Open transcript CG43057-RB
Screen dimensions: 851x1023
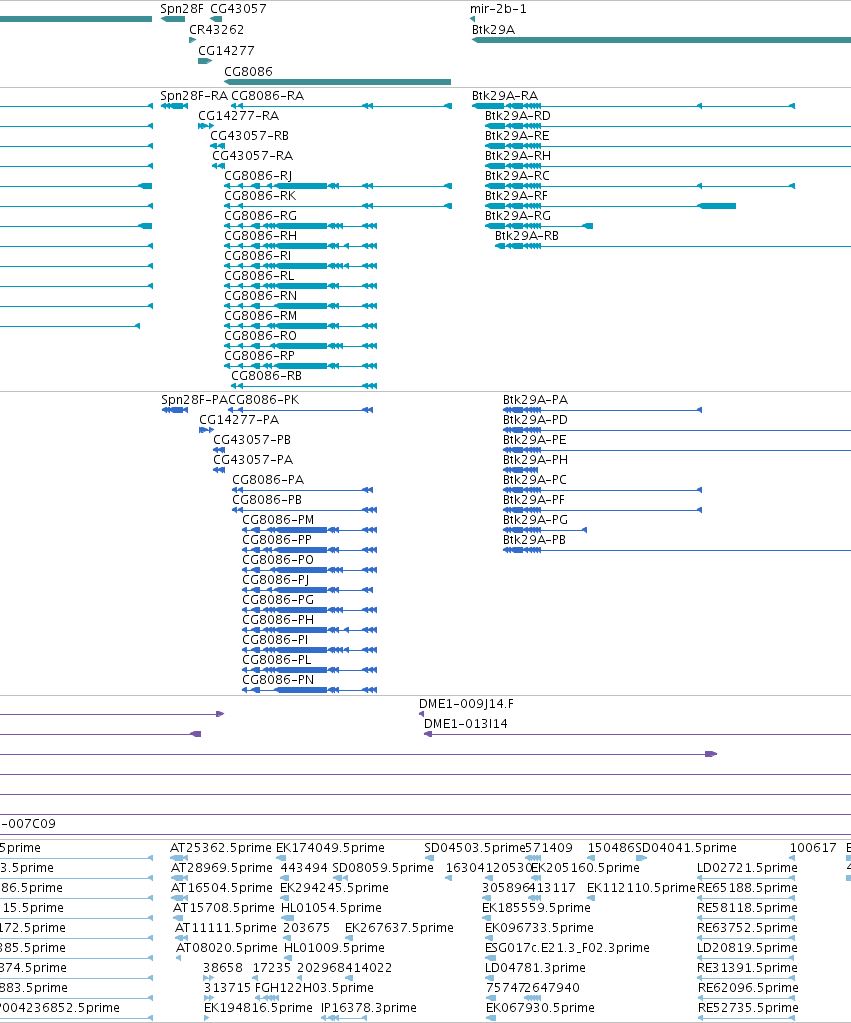[x=249, y=136]
